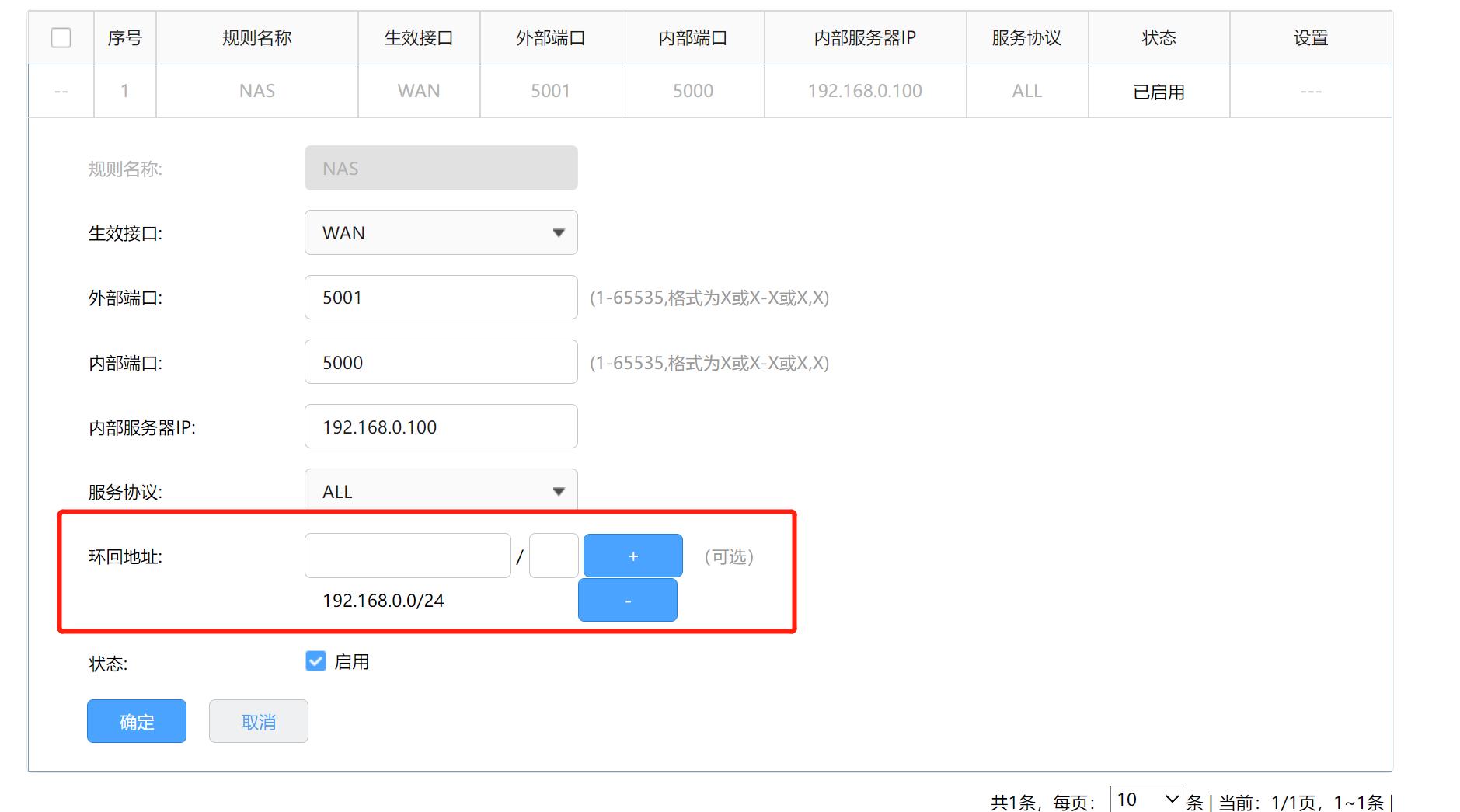1460x812 pixels.
Task: Click the 外部端口 input containing 5001
Action: [441, 297]
